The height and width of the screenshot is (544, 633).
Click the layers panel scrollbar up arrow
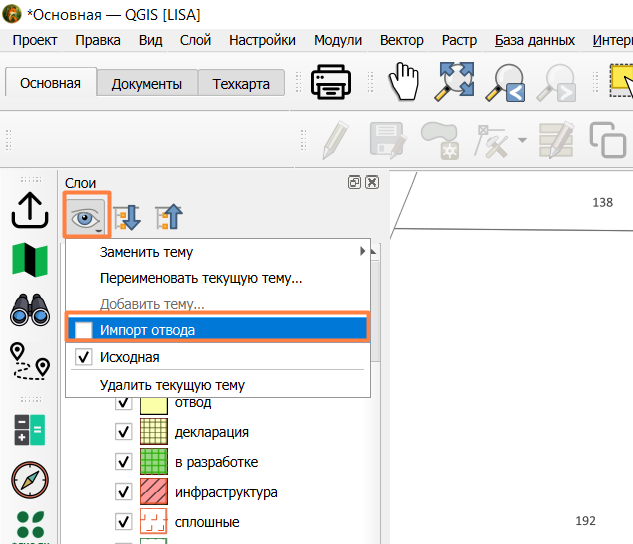[374, 252]
